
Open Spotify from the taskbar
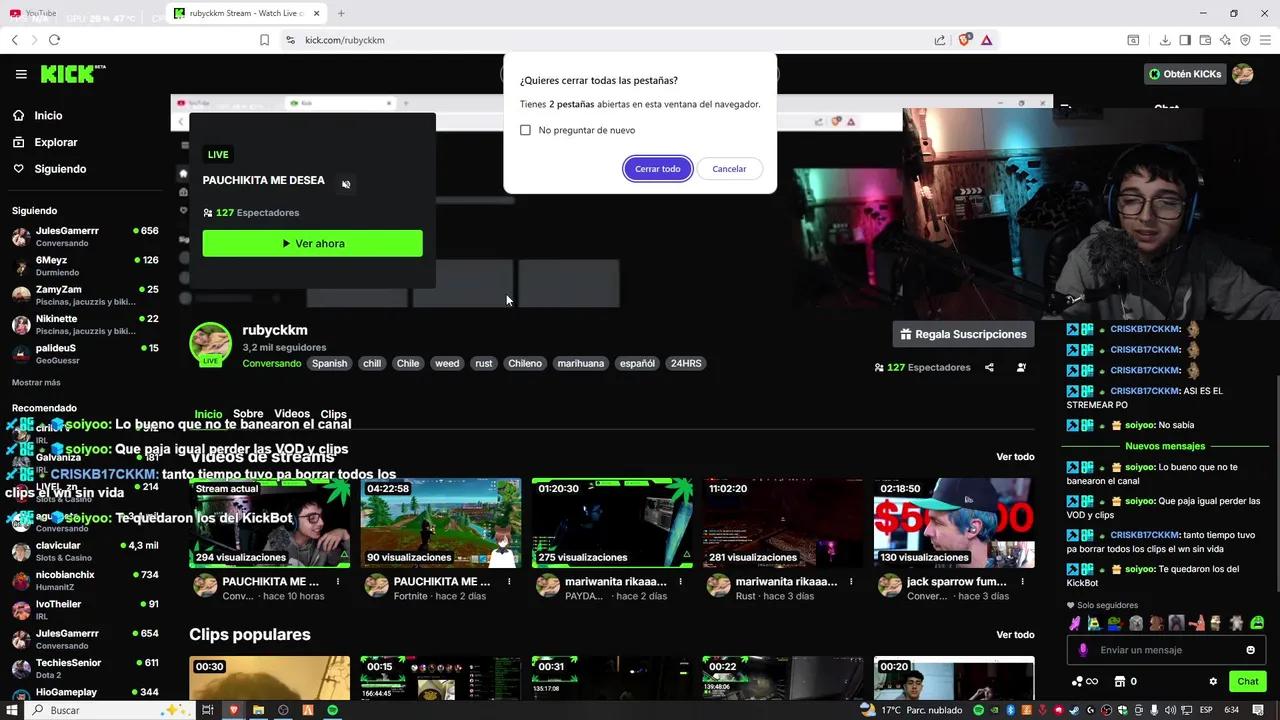click(332, 710)
